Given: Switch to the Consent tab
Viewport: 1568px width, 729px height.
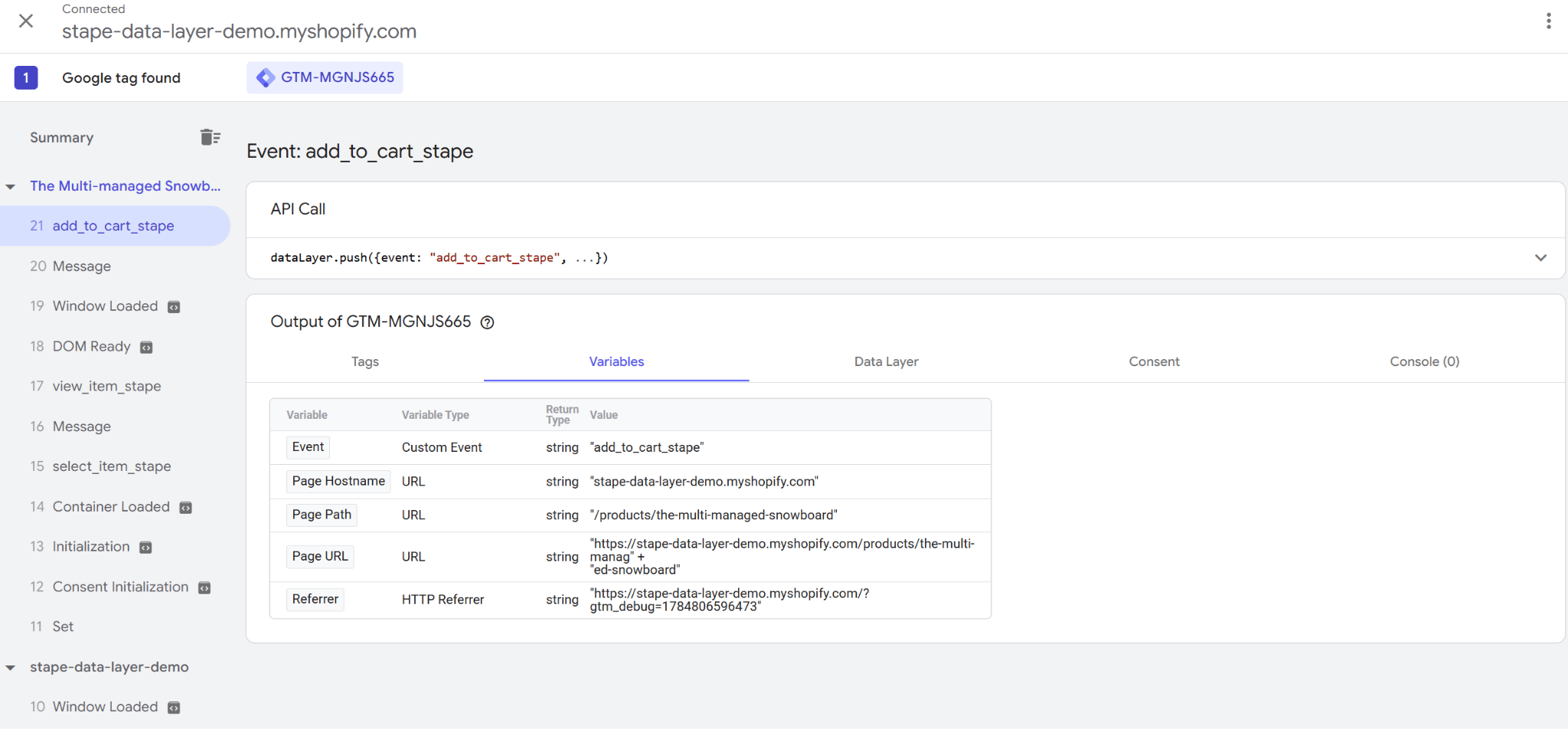Looking at the screenshot, I should (1155, 361).
